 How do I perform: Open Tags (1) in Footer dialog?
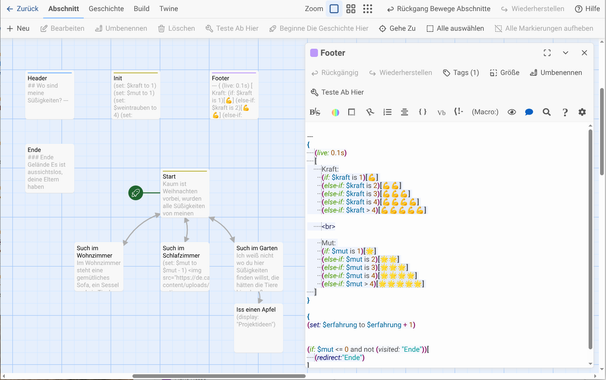(461, 73)
